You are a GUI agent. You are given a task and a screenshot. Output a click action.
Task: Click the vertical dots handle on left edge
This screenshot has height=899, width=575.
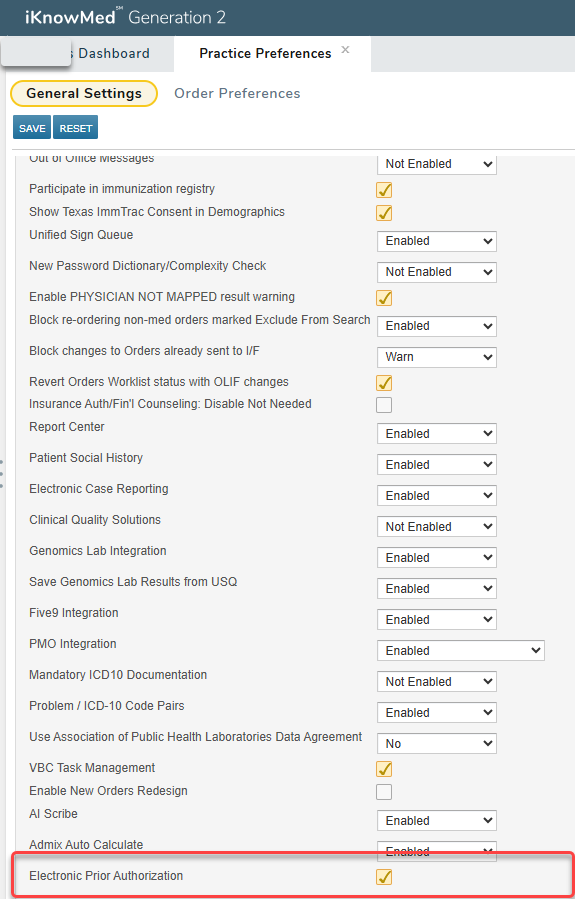pyautogui.click(x=2, y=474)
